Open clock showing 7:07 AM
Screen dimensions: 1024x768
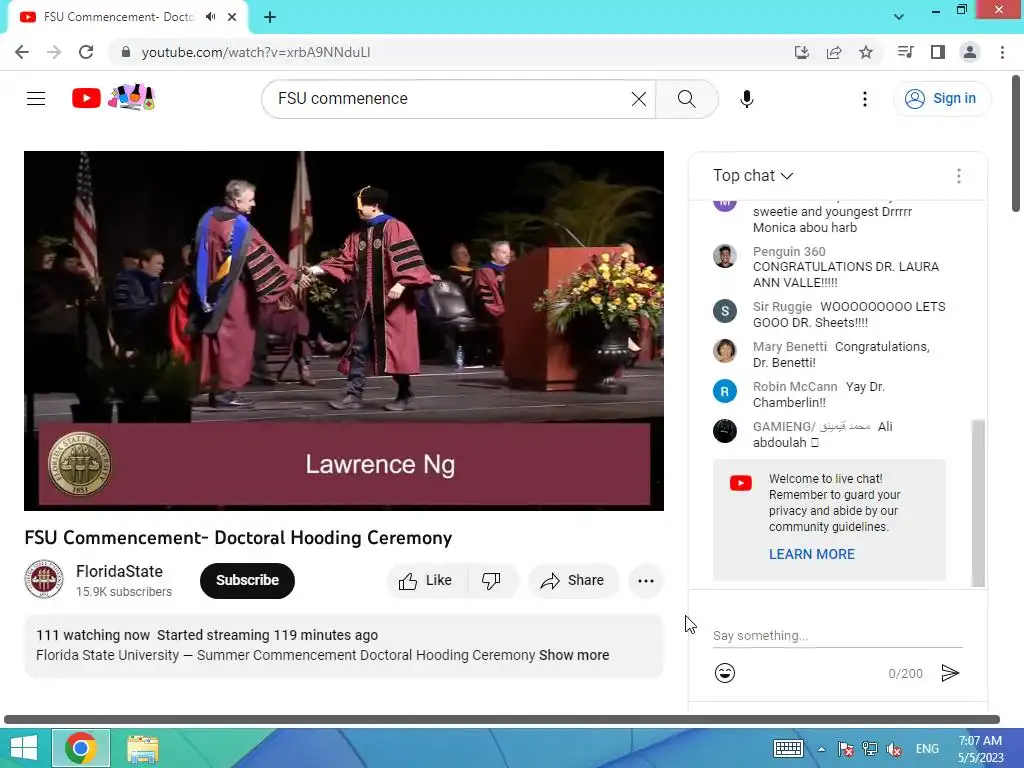point(980,748)
